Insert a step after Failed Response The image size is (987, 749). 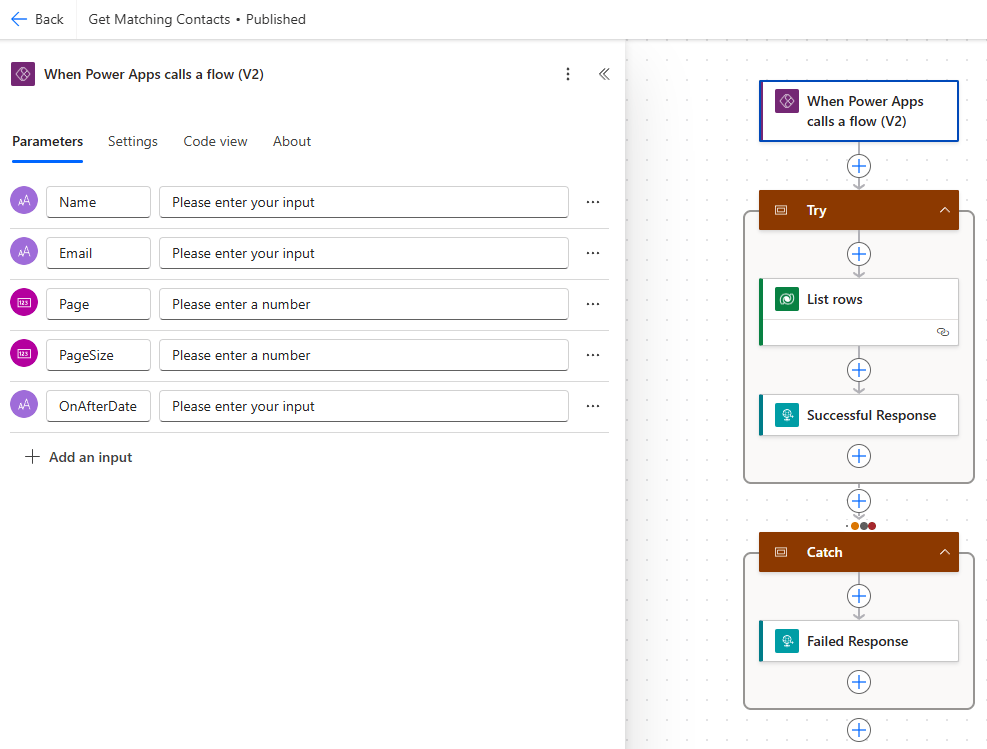click(x=858, y=682)
